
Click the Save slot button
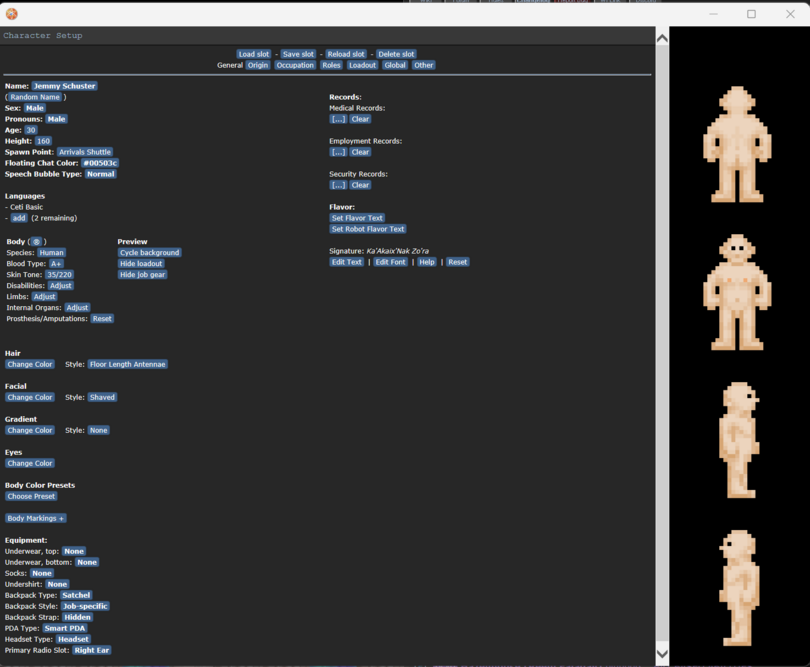[x=298, y=54]
